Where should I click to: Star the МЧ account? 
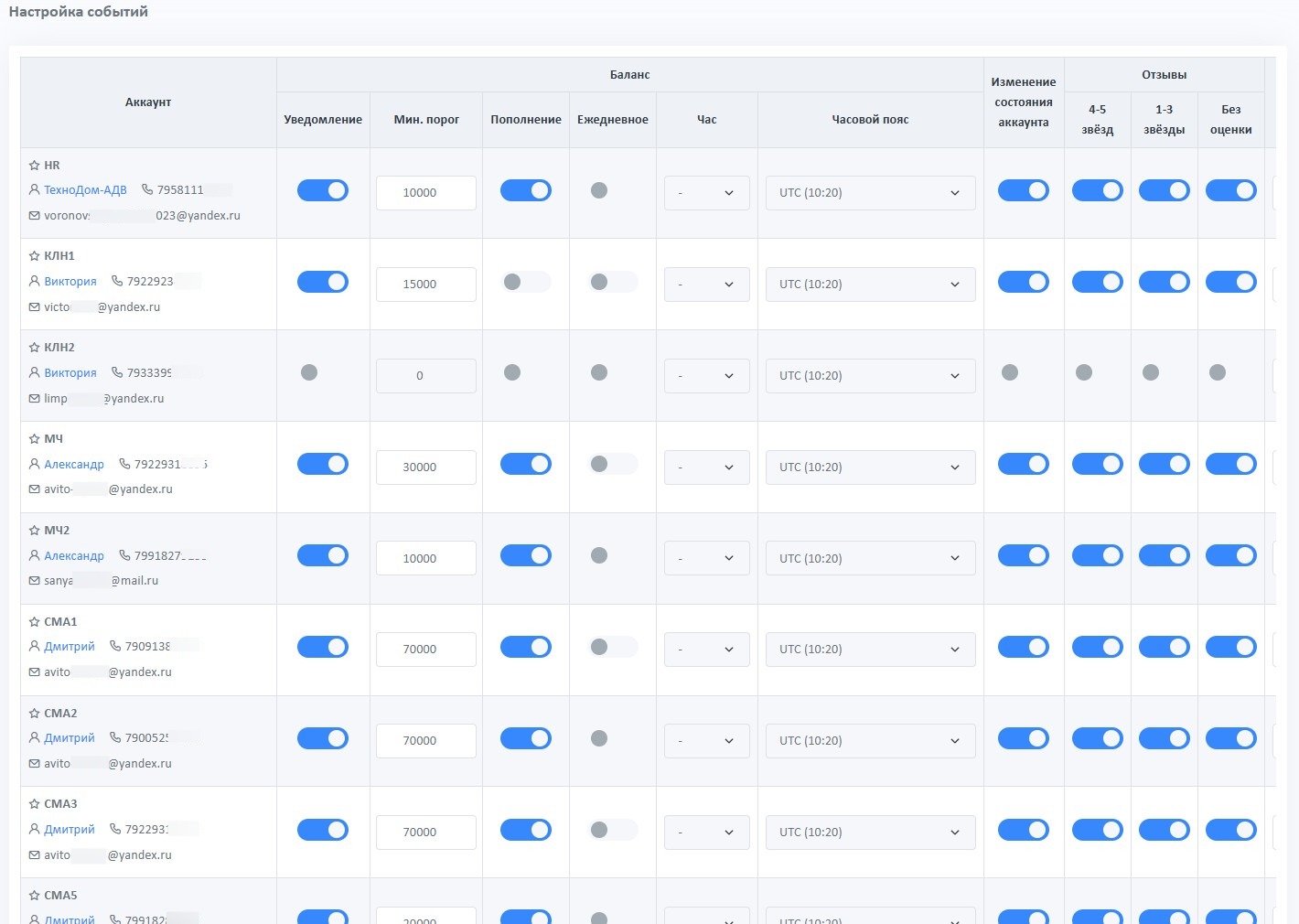coord(34,439)
